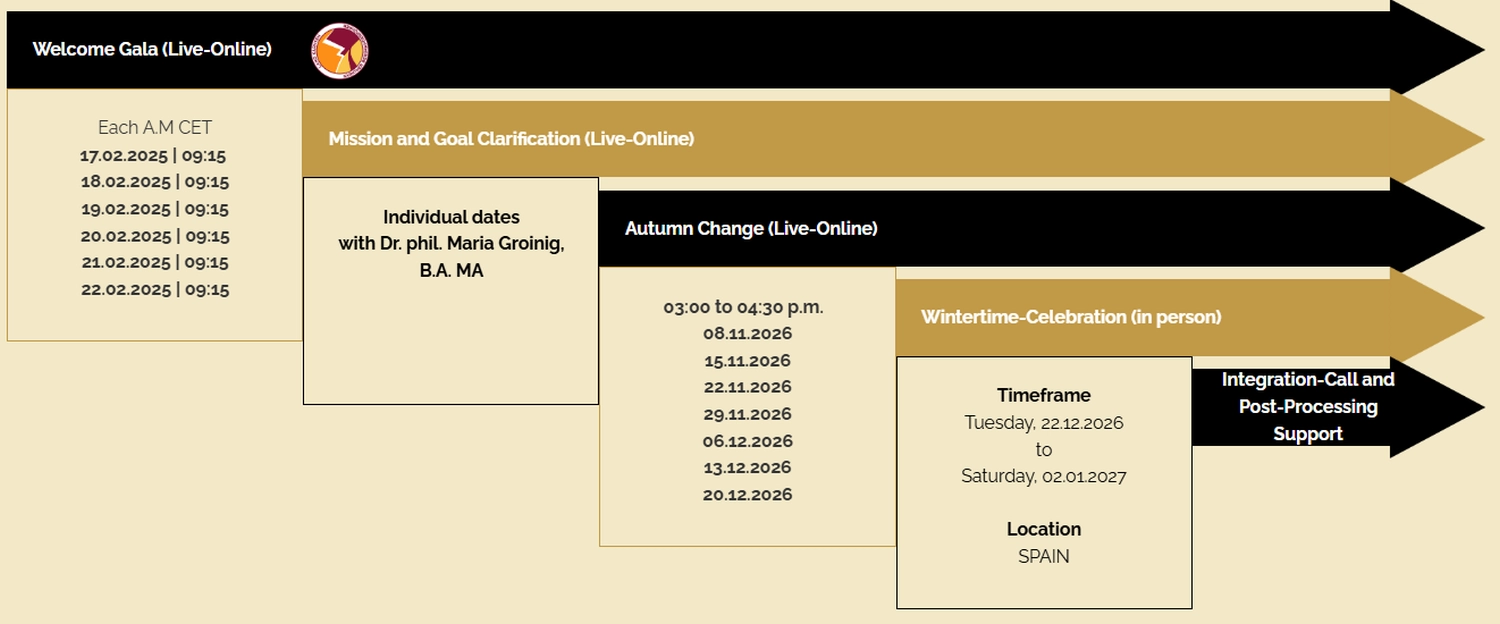Select the 20.02.2025 | 09:15 date entry

pyautogui.click(x=155, y=237)
